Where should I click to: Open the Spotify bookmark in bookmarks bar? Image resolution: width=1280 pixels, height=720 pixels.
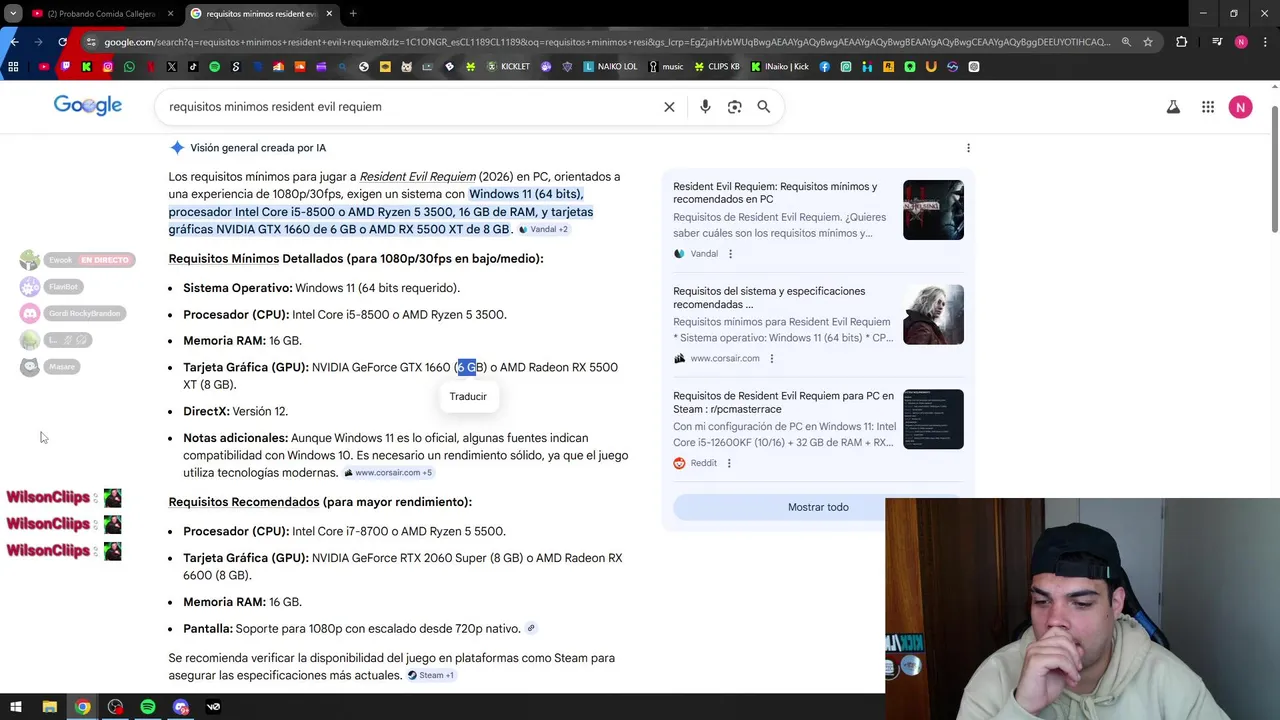point(214,67)
